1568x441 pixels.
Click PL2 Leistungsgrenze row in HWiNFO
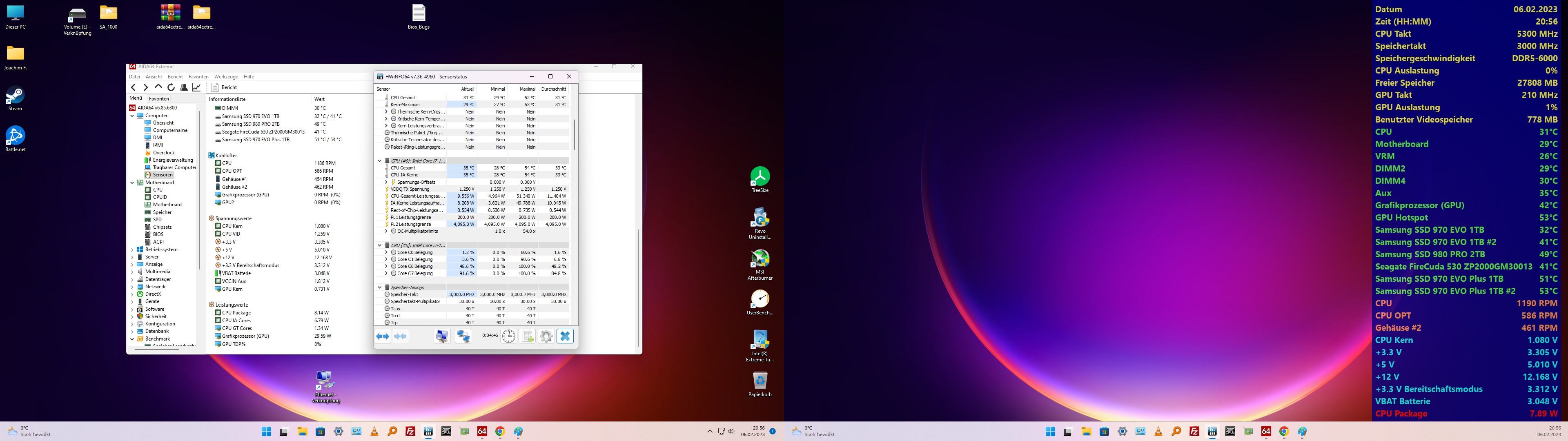472,224
